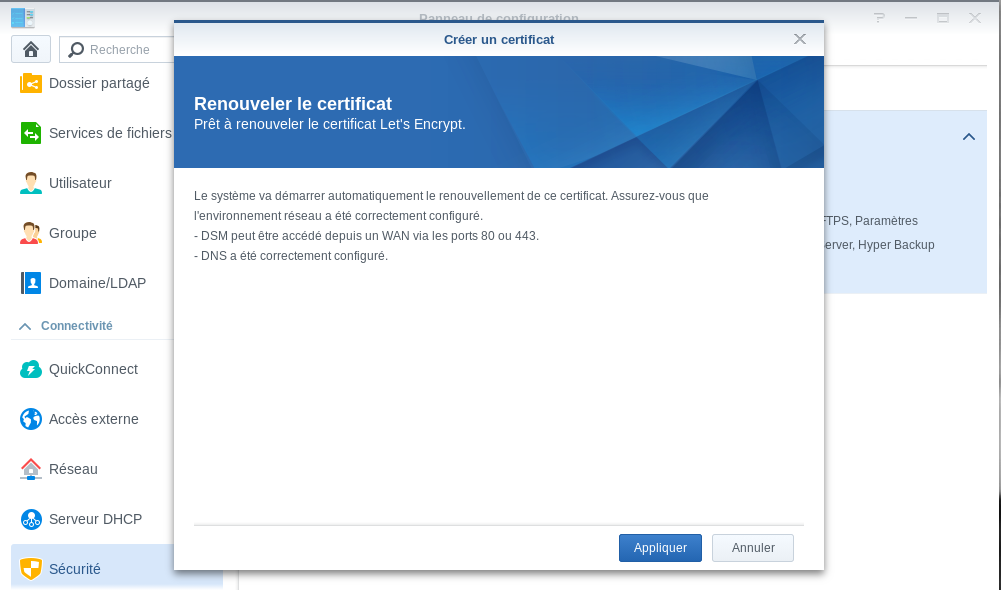Viewport: 1001px width, 590px height.
Task: Click the Home icon button
Action: [31, 49]
